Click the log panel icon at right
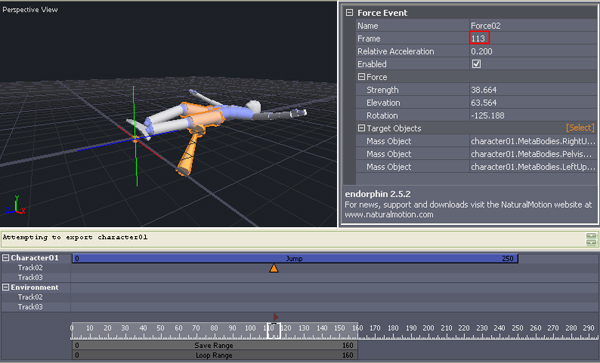 coord(591,239)
